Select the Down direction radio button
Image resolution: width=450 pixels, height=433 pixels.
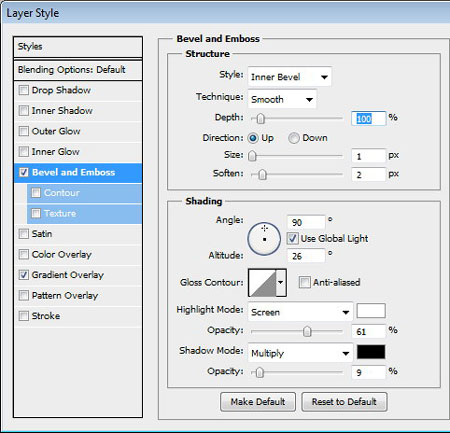click(294, 138)
